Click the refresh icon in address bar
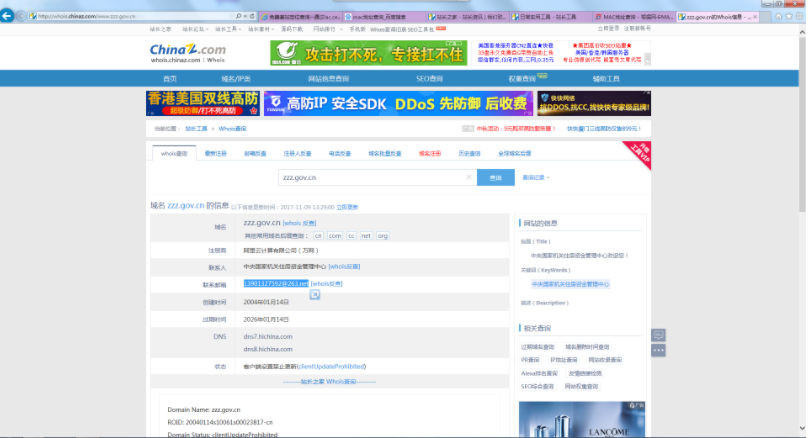 [x=252, y=16]
